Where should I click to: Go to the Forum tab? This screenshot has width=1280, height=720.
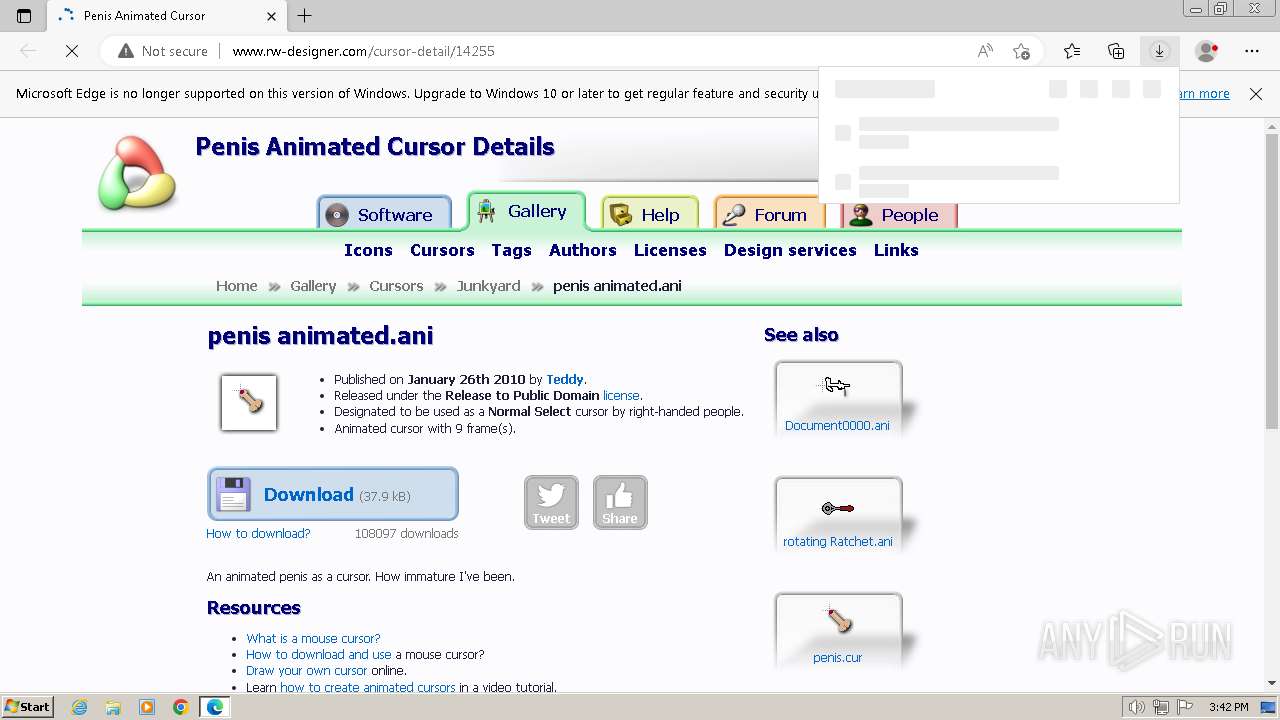tap(770, 214)
